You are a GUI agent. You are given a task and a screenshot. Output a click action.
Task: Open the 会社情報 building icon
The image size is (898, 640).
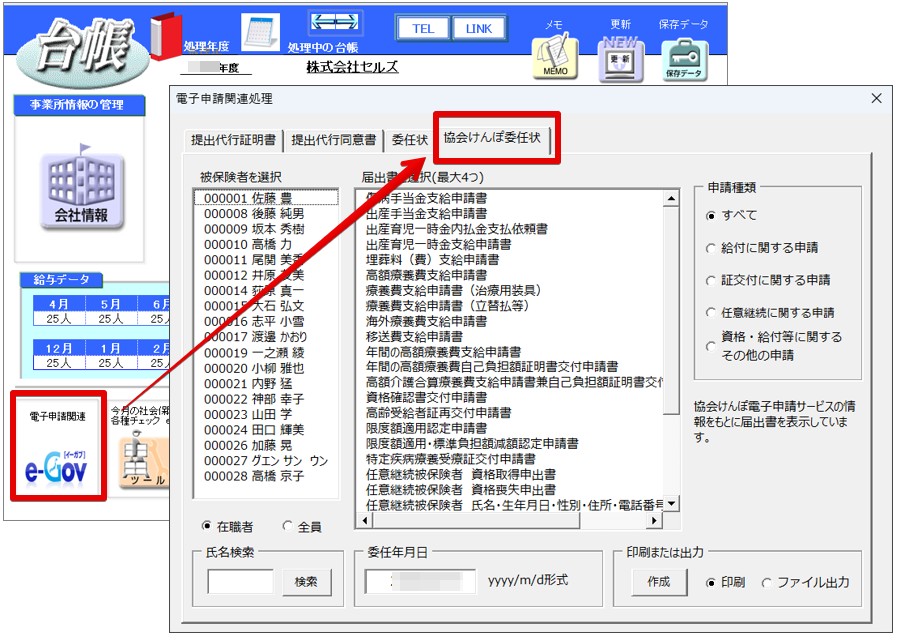tap(81, 188)
